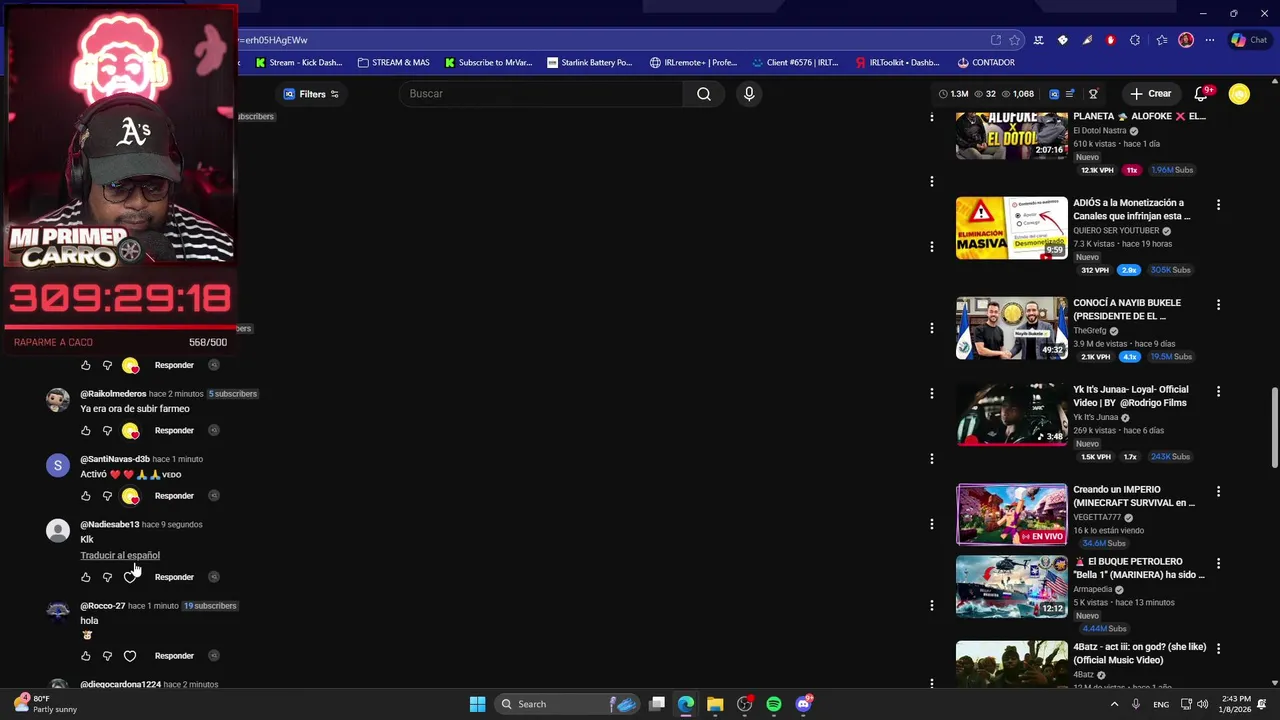Image resolution: width=1280 pixels, height=720 pixels.
Task: Open more options for ADIÓS a la Monetización video
Action: click(x=1218, y=204)
